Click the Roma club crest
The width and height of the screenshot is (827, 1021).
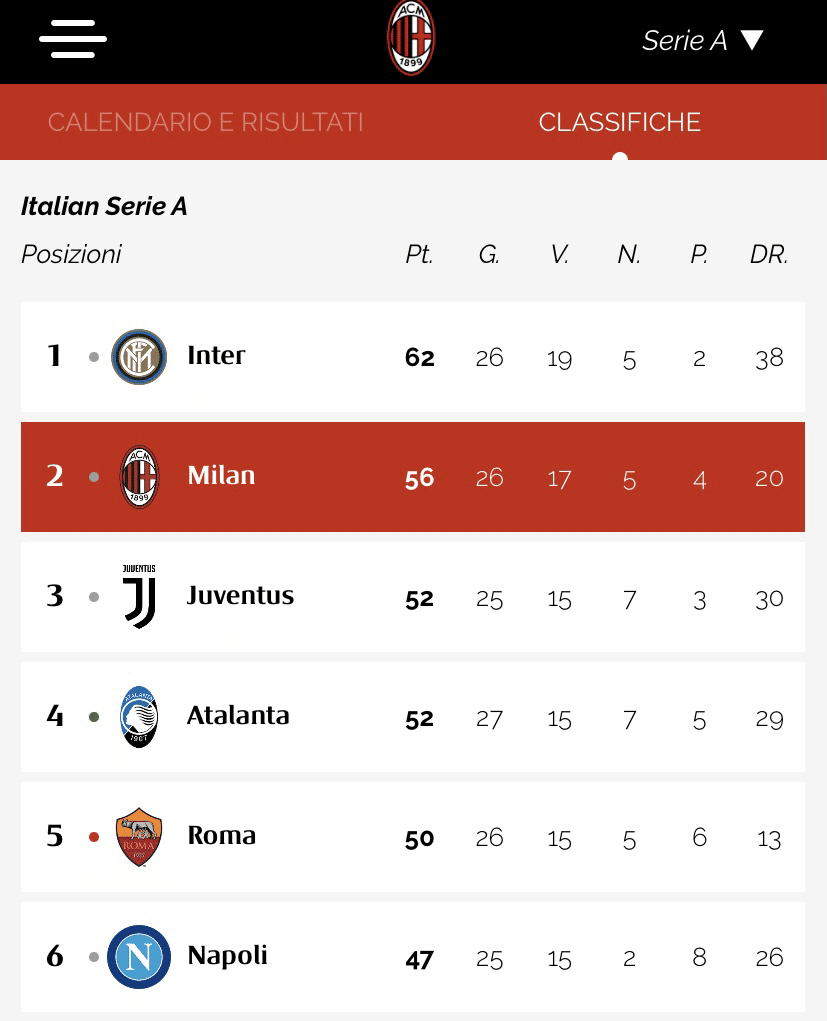(139, 837)
